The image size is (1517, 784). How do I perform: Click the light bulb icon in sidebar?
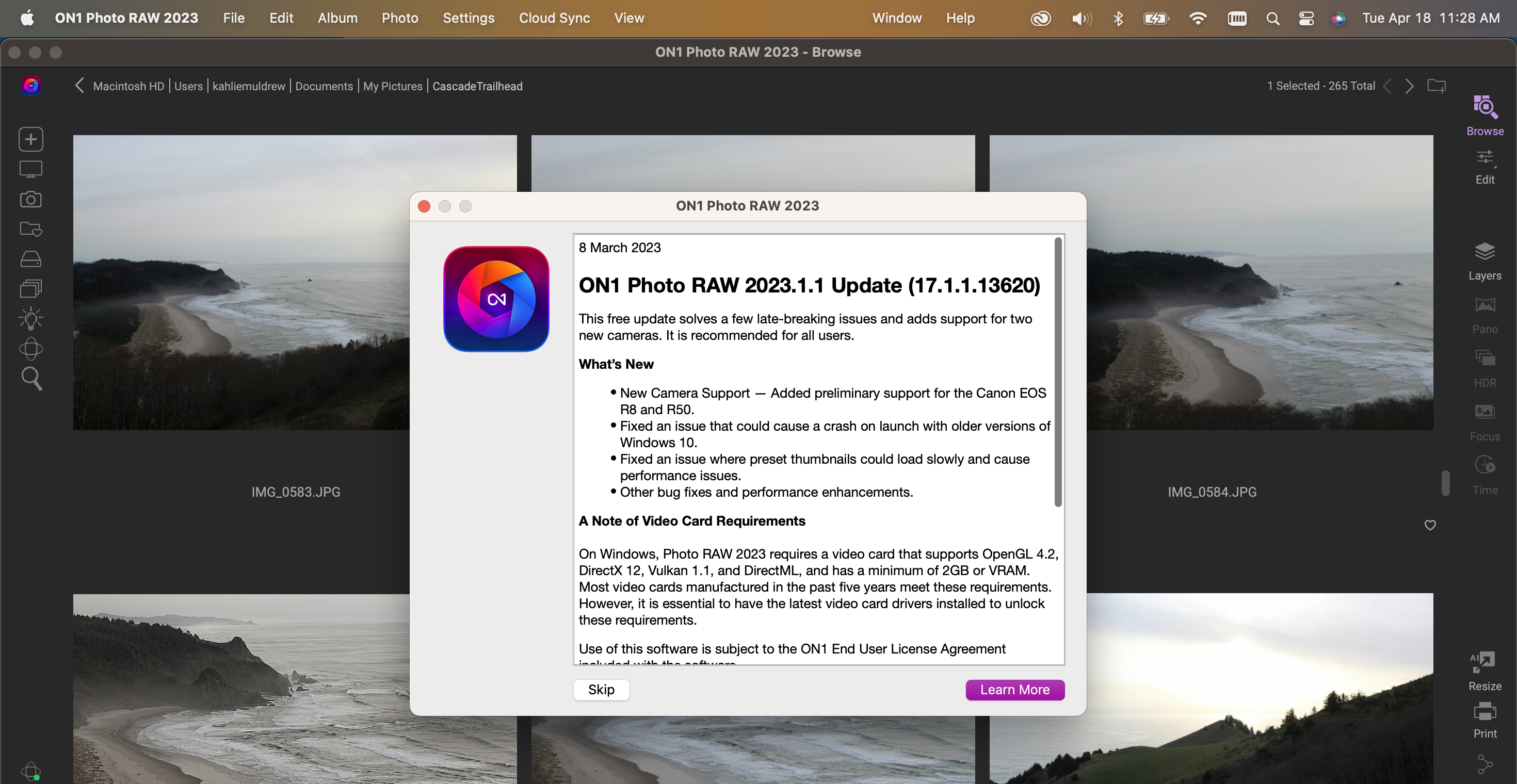pos(30,318)
